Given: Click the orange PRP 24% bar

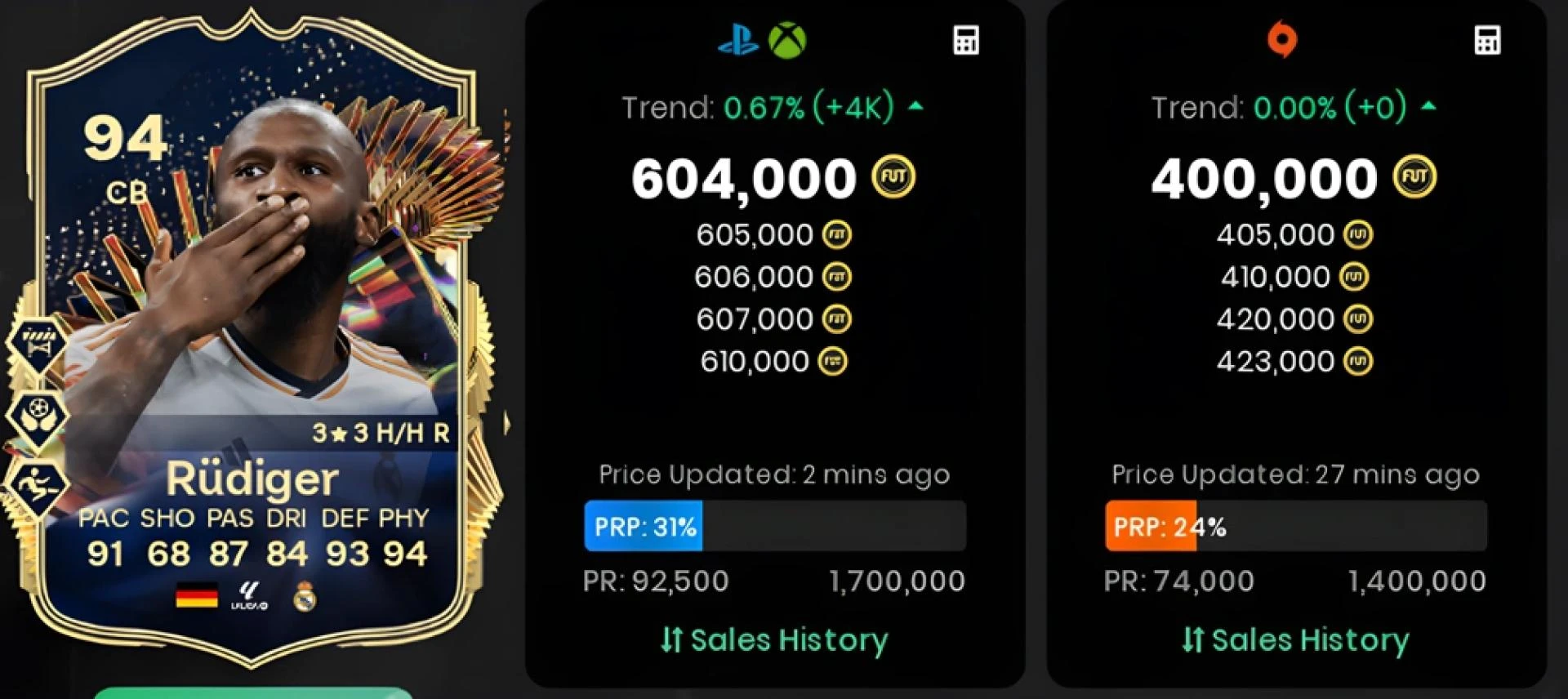Looking at the screenshot, I should click(x=1151, y=527).
